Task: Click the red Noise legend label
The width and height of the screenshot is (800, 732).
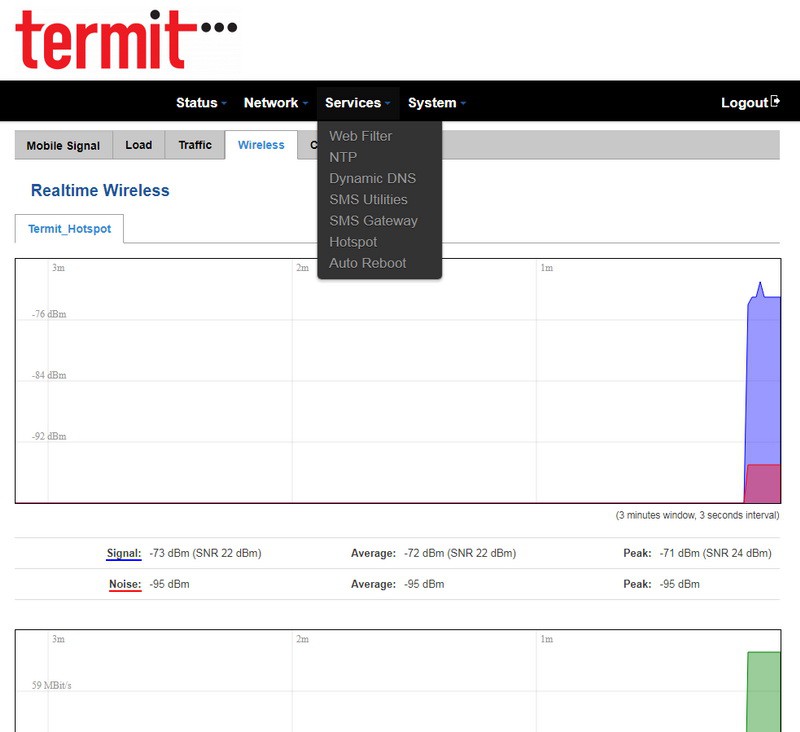Action: pyautogui.click(x=125, y=584)
